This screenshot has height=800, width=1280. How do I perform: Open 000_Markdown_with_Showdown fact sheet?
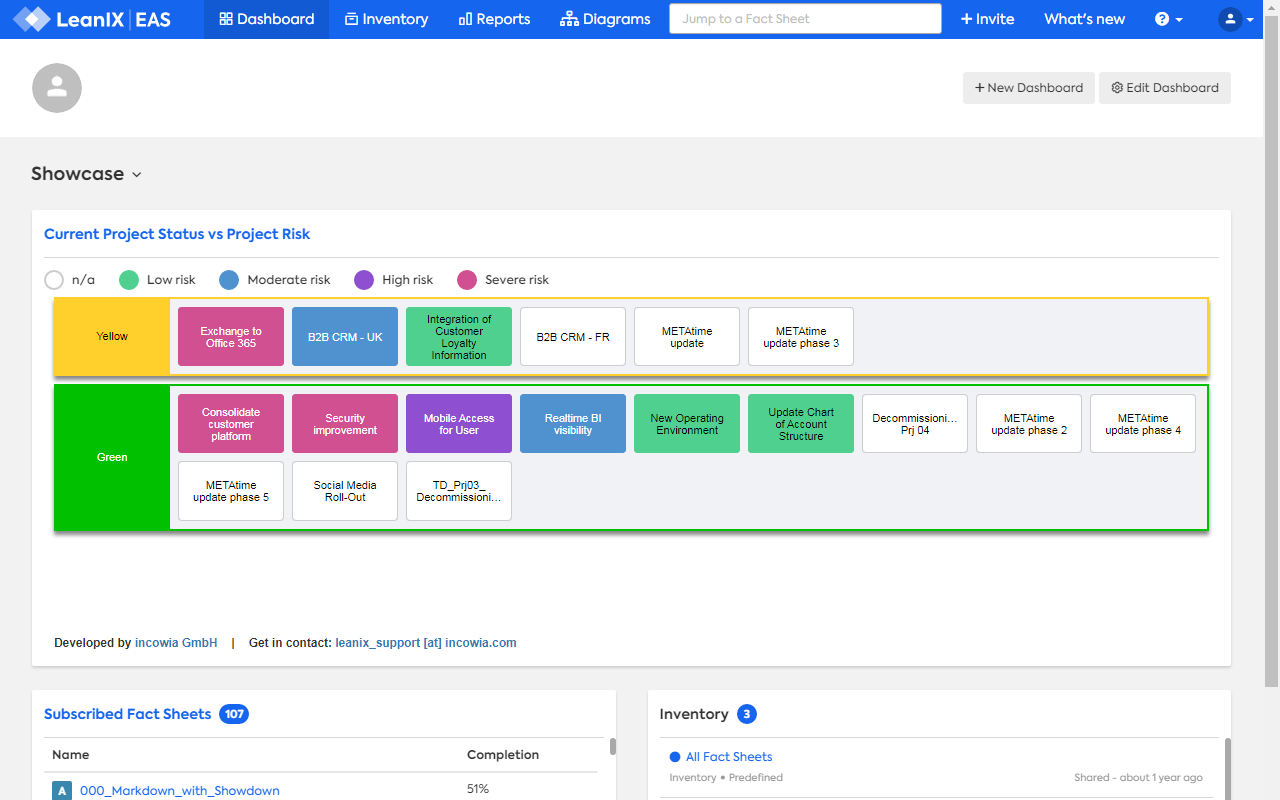(x=180, y=791)
